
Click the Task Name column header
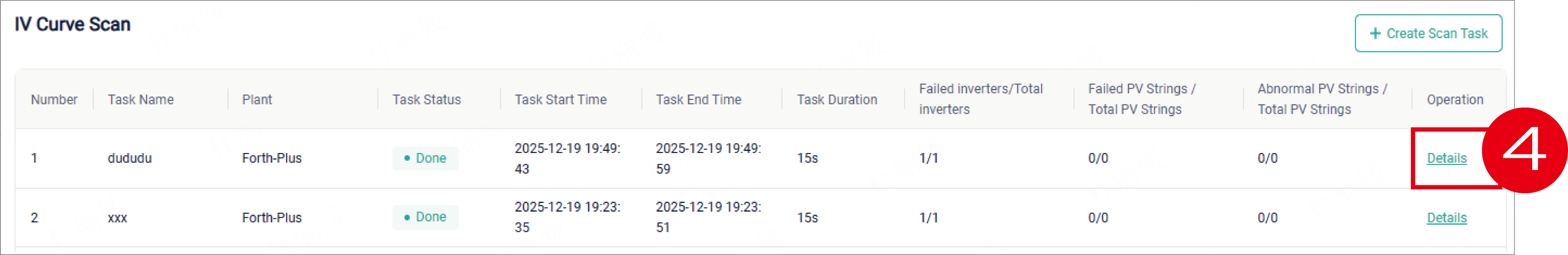pos(141,100)
